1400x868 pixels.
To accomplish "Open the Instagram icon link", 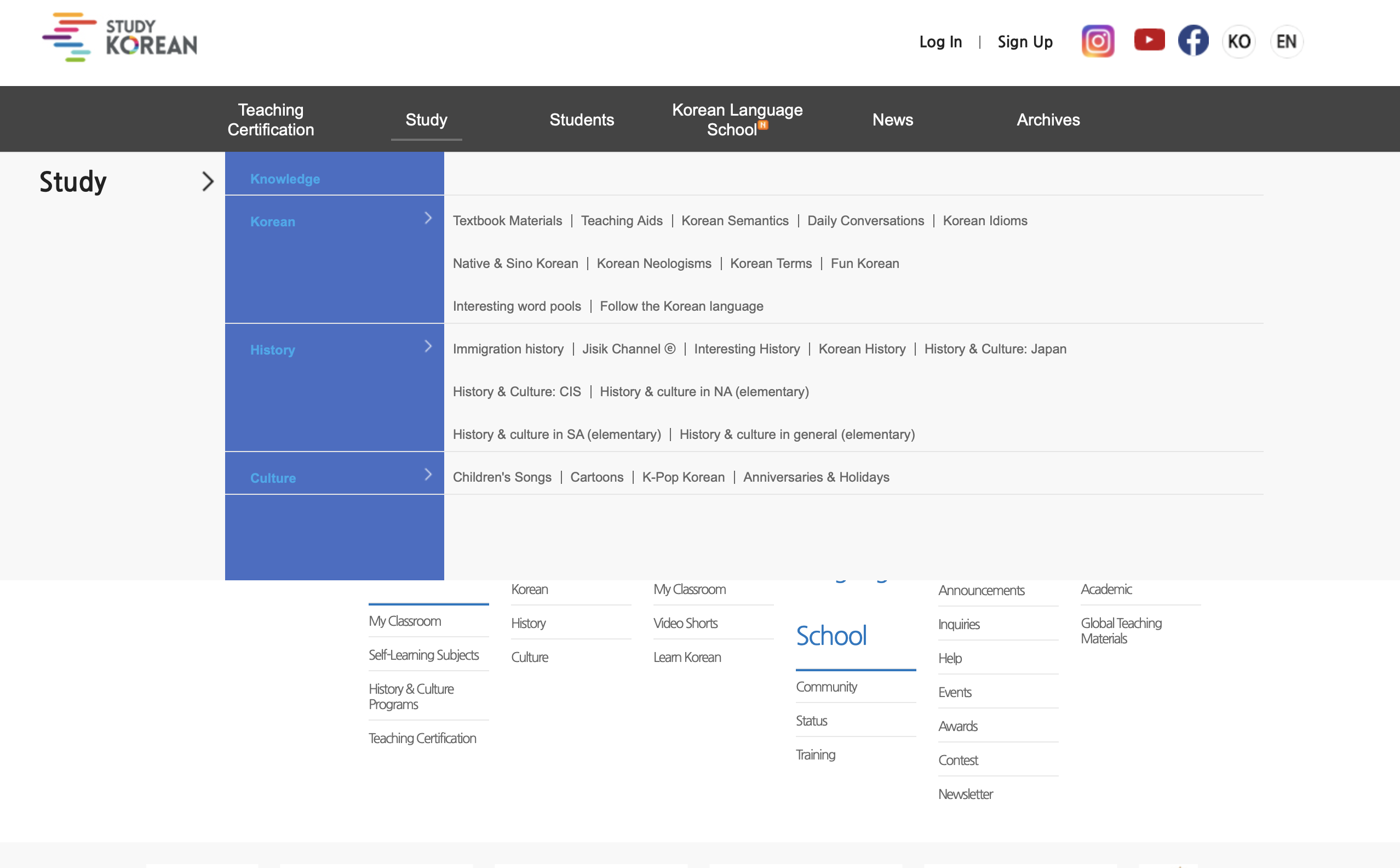I will [1097, 41].
